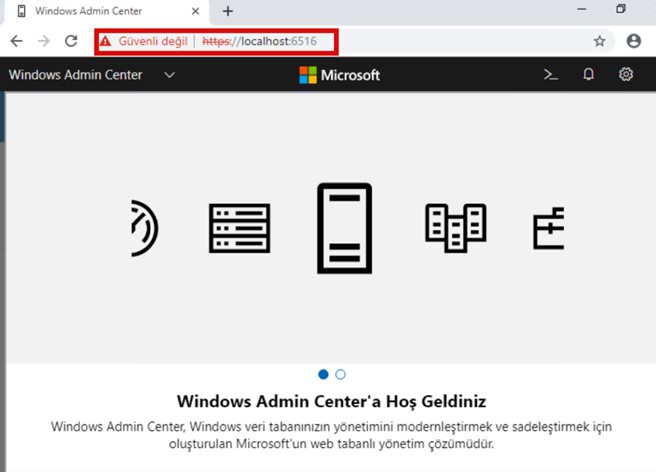Click the 'Windows Admin Center'a Hoş Geldiniz' heading
656x472 pixels.
point(331,401)
